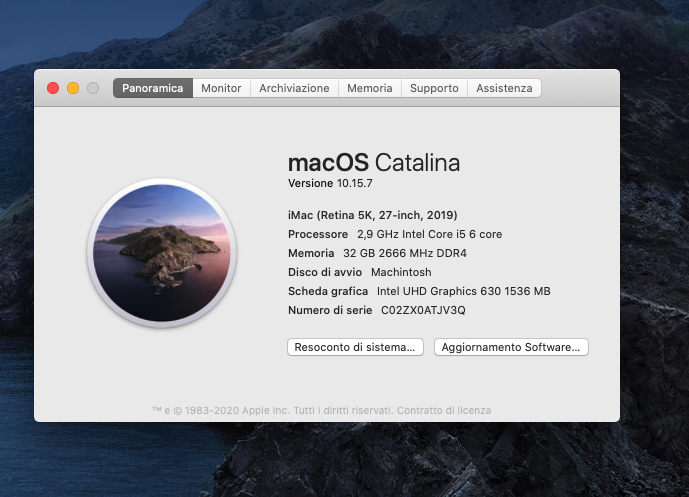Viewport: 689px width, 497px height.
Task: Click the Numero di serie label
Action: [x=330, y=310]
